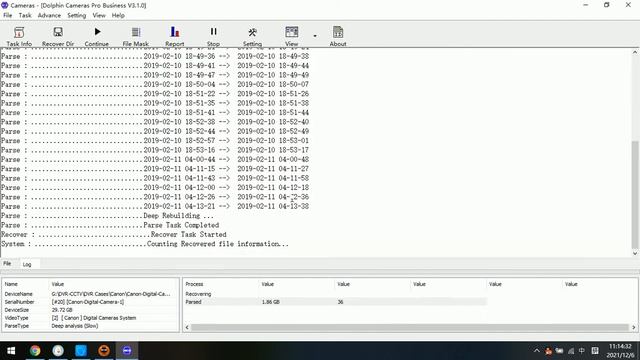Viewport: 640px width, 360px height.
Task: Click the Deep analysis (Slow) value
Action: (x=75, y=326)
